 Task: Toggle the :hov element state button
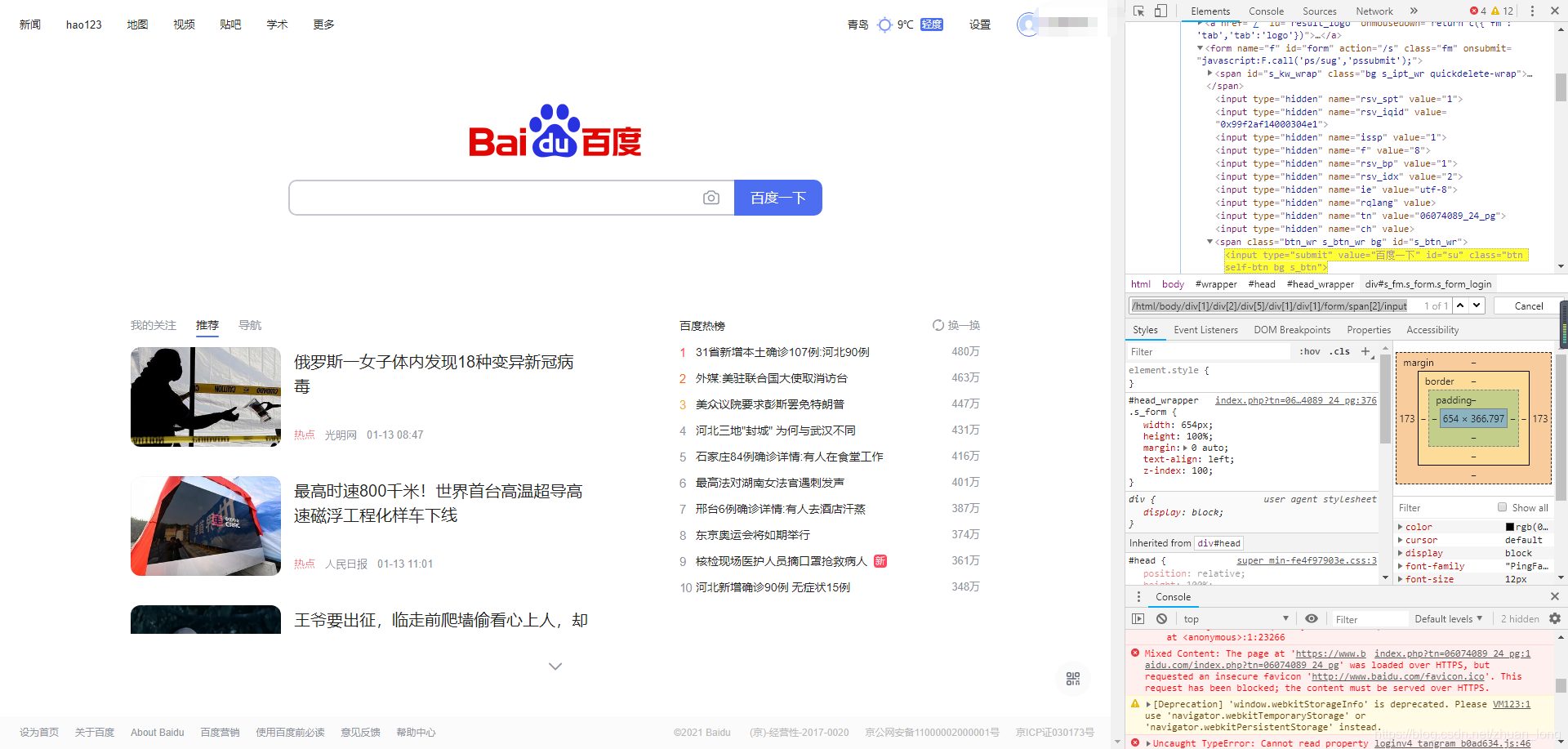point(1309,351)
